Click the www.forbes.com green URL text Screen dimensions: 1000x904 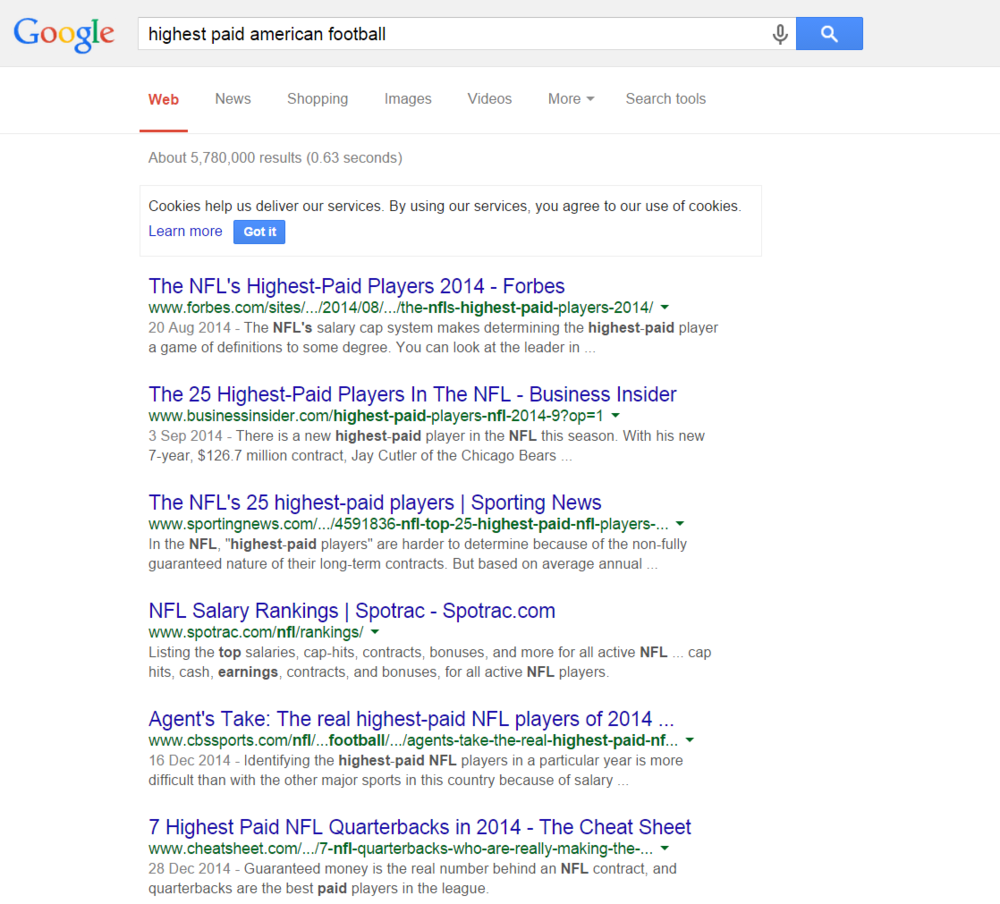401,308
